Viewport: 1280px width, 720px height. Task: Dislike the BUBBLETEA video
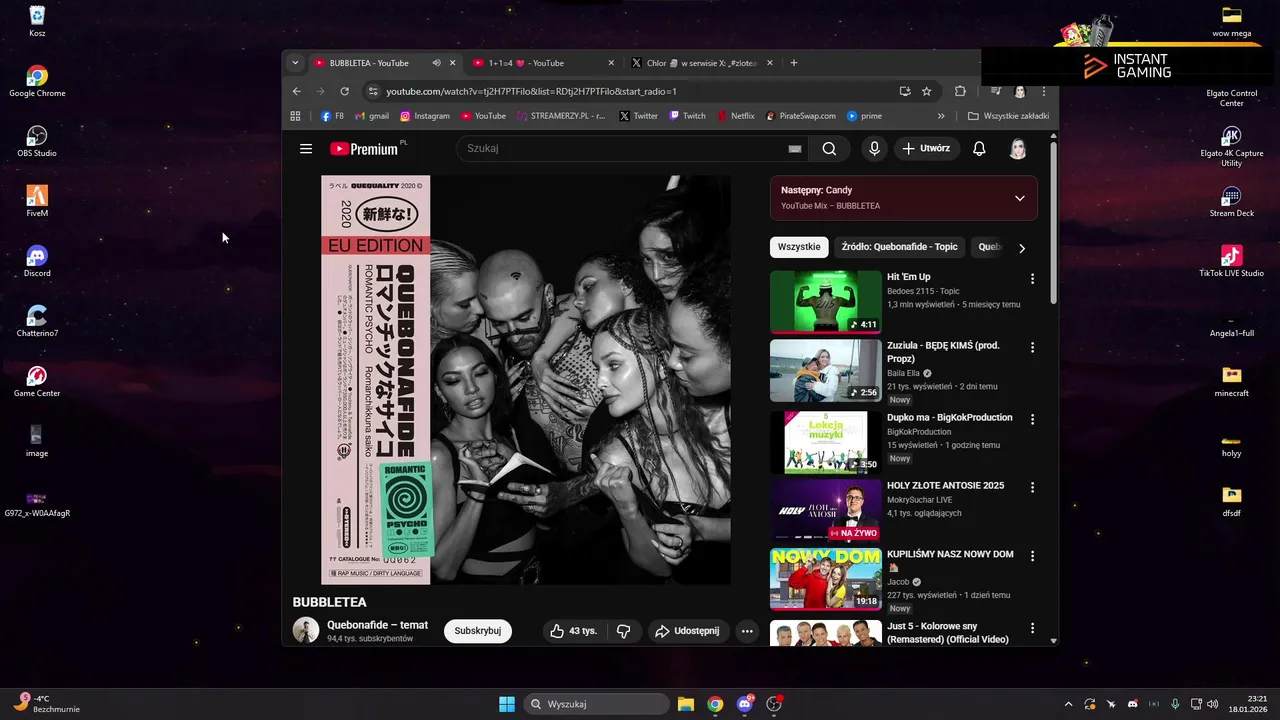pyautogui.click(x=623, y=631)
